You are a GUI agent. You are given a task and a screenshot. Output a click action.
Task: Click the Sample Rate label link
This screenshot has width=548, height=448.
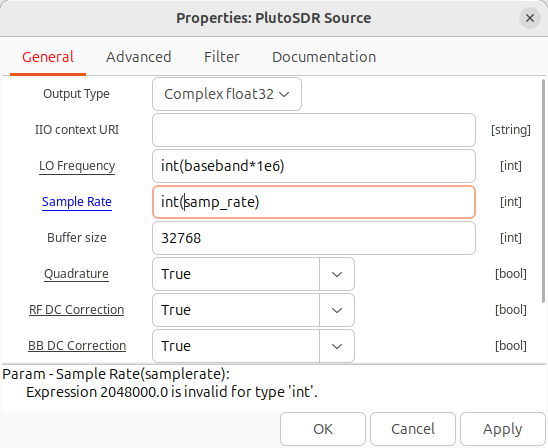point(77,202)
